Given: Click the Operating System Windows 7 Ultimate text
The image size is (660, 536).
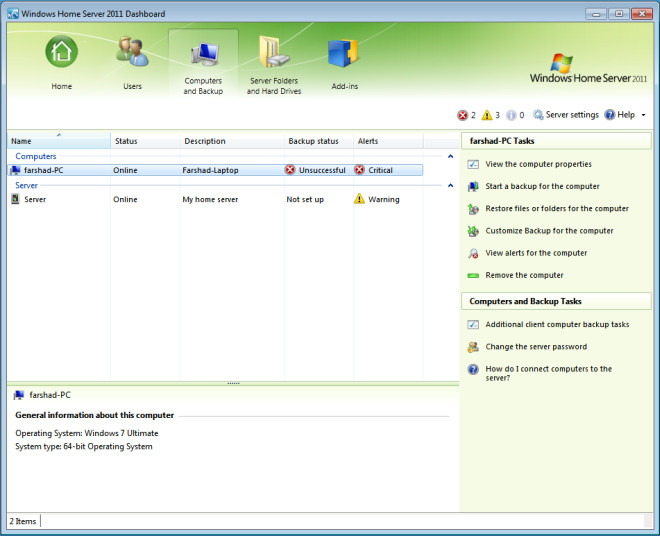Looking at the screenshot, I should (x=87, y=433).
